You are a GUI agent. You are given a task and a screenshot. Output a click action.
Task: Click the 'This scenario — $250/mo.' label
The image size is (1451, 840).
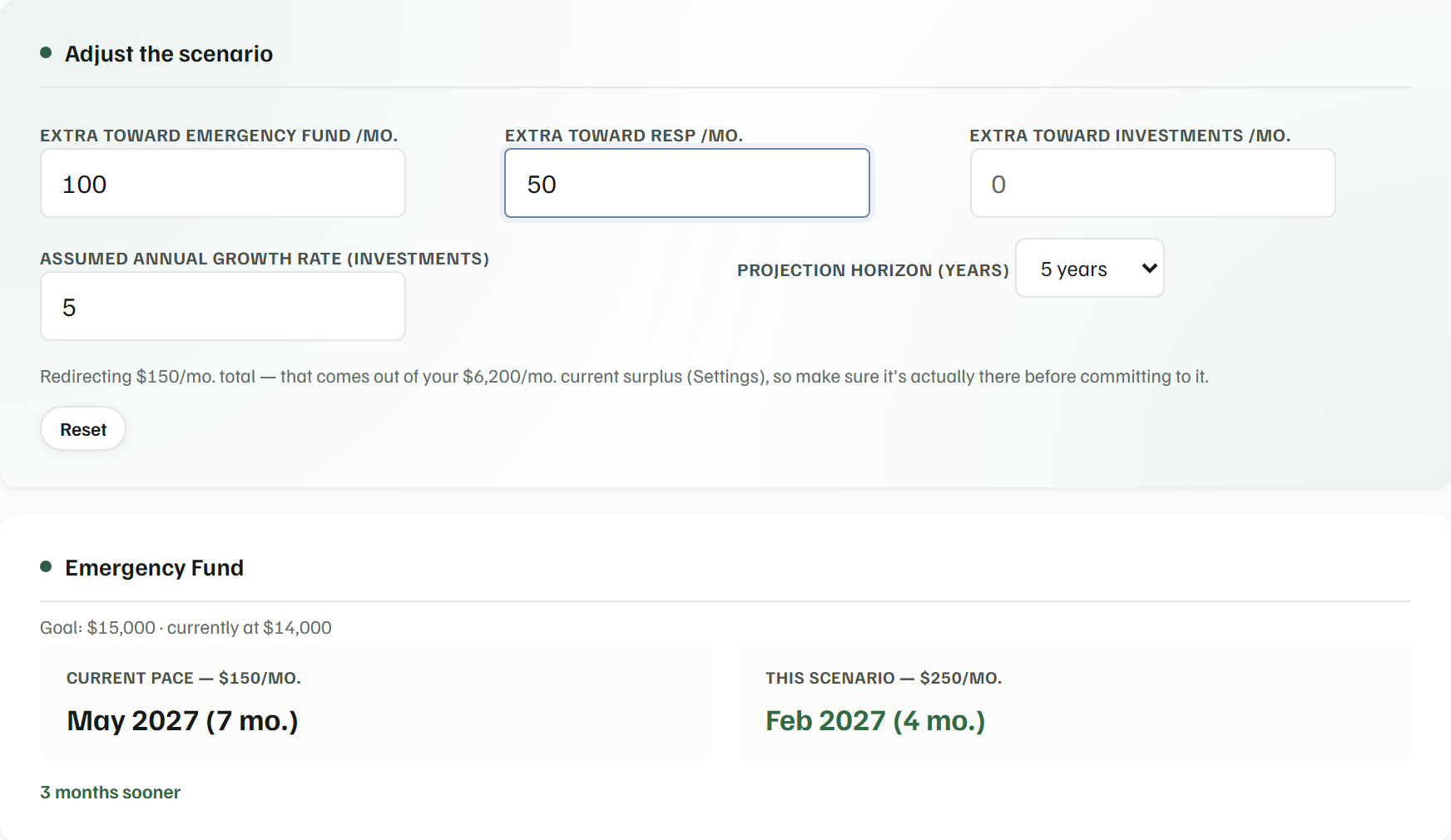884,678
